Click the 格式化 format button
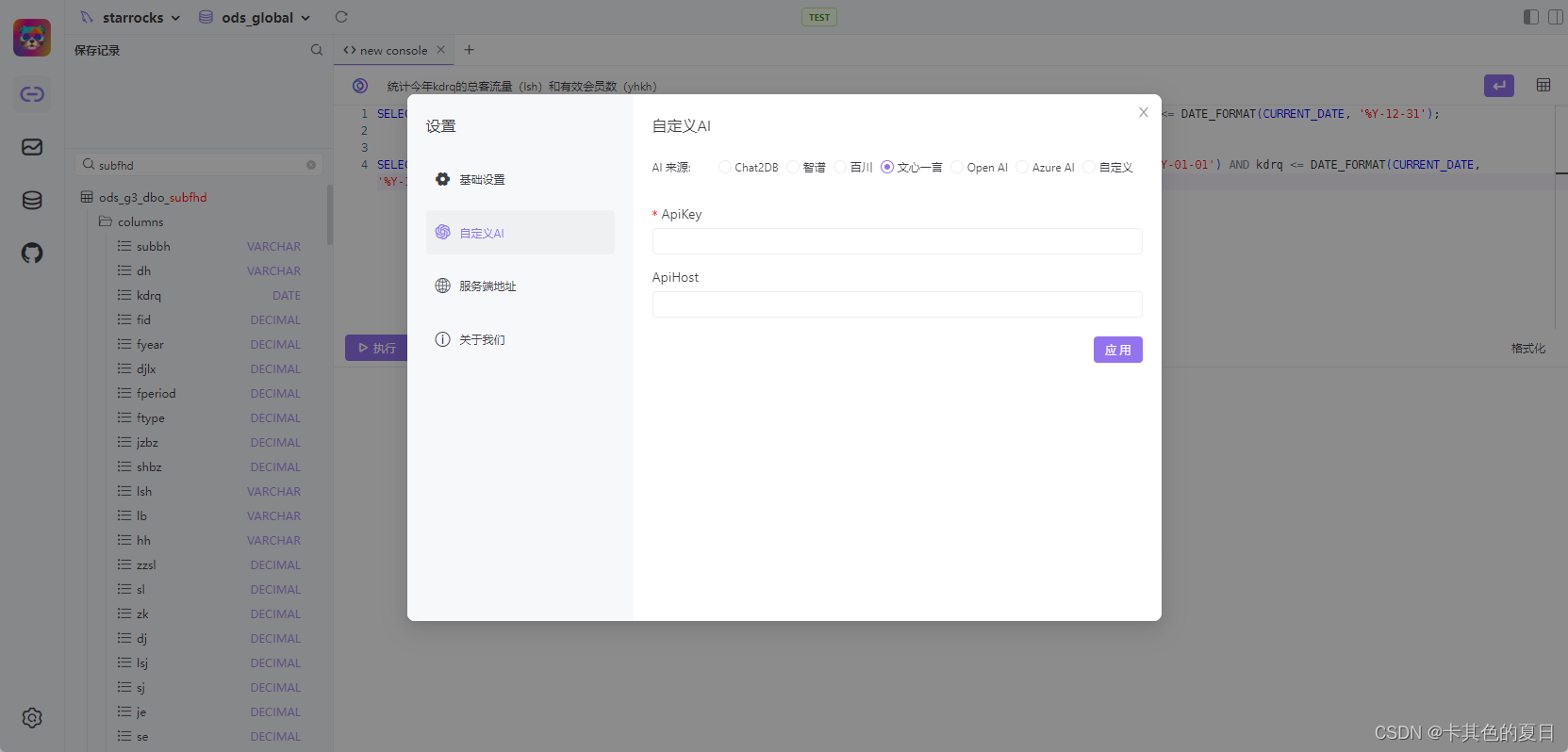 [1528, 348]
